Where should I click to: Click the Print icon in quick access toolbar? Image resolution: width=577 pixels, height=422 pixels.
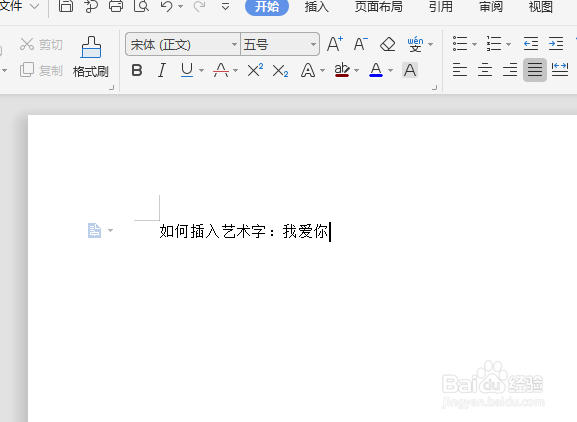(x=116, y=6)
